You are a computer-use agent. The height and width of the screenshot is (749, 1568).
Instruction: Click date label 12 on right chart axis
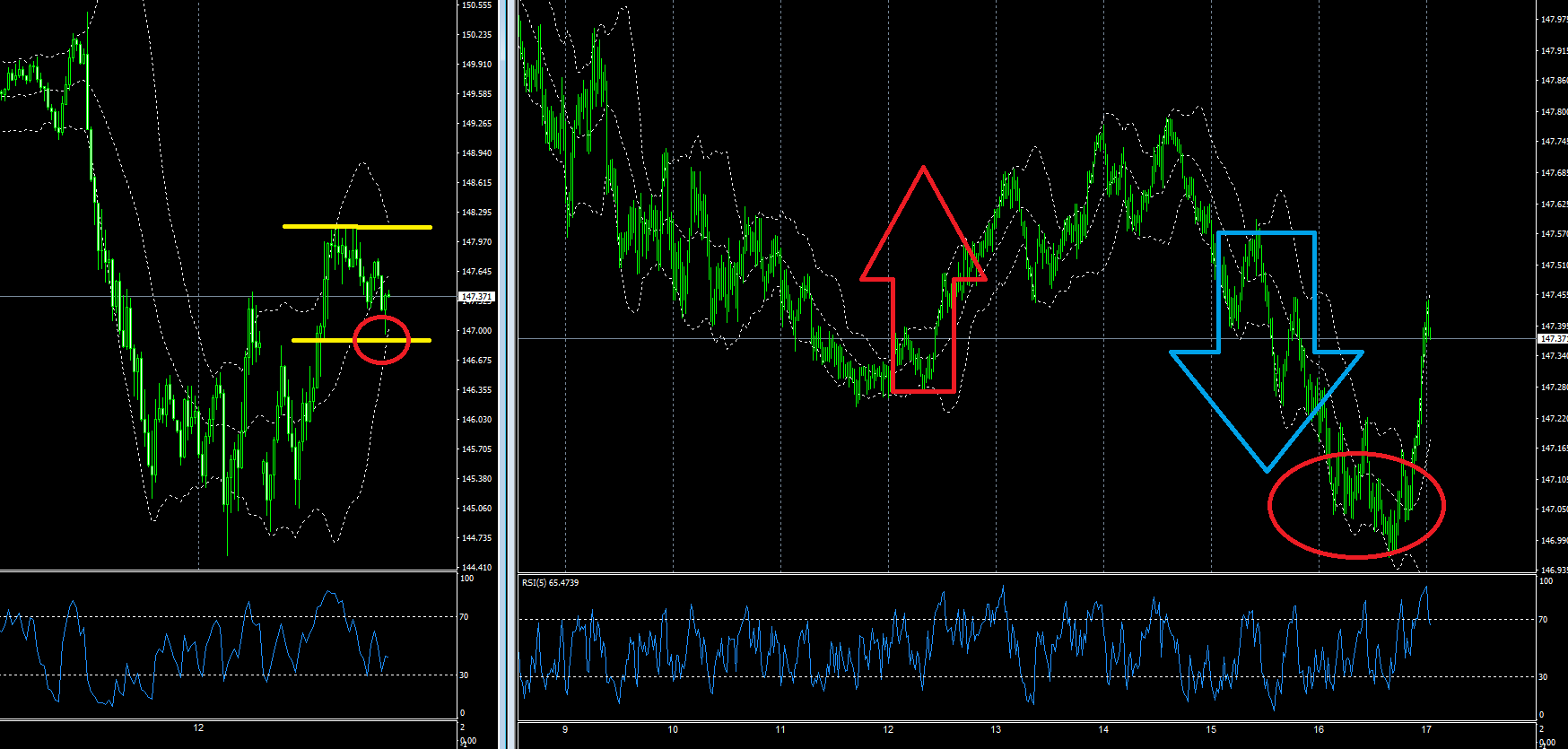(x=888, y=730)
